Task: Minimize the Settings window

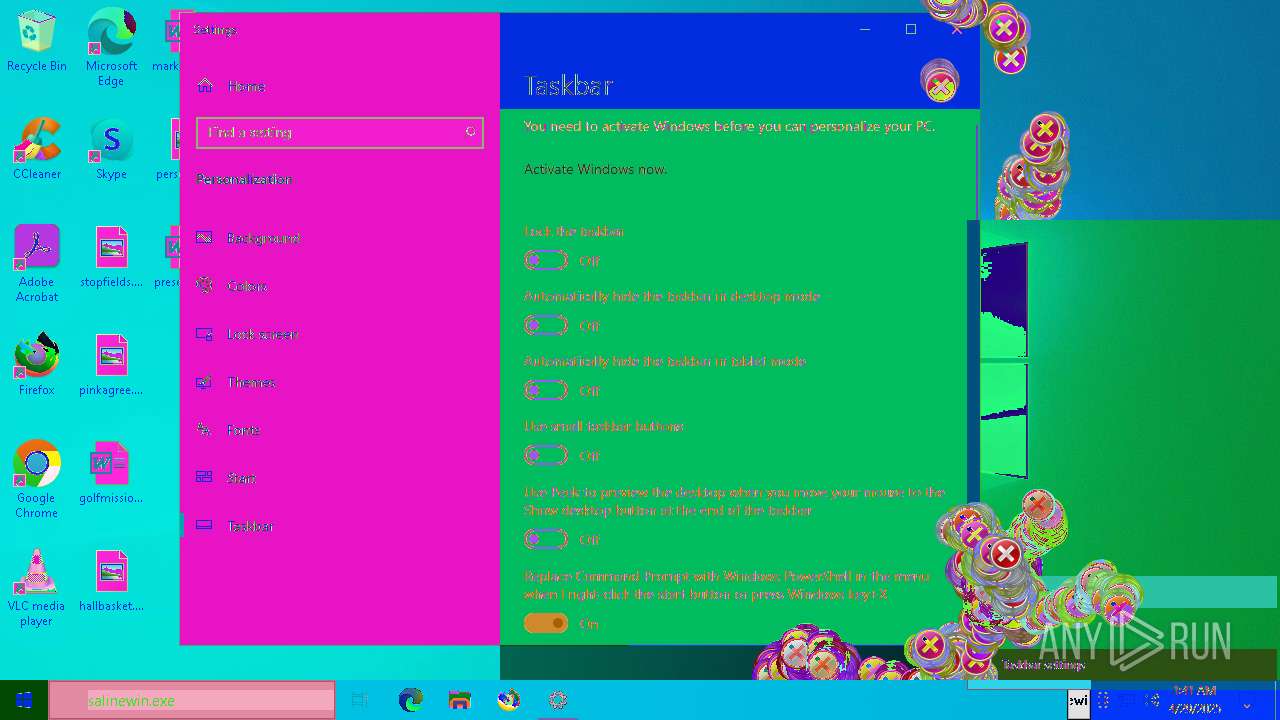Action: click(x=864, y=29)
